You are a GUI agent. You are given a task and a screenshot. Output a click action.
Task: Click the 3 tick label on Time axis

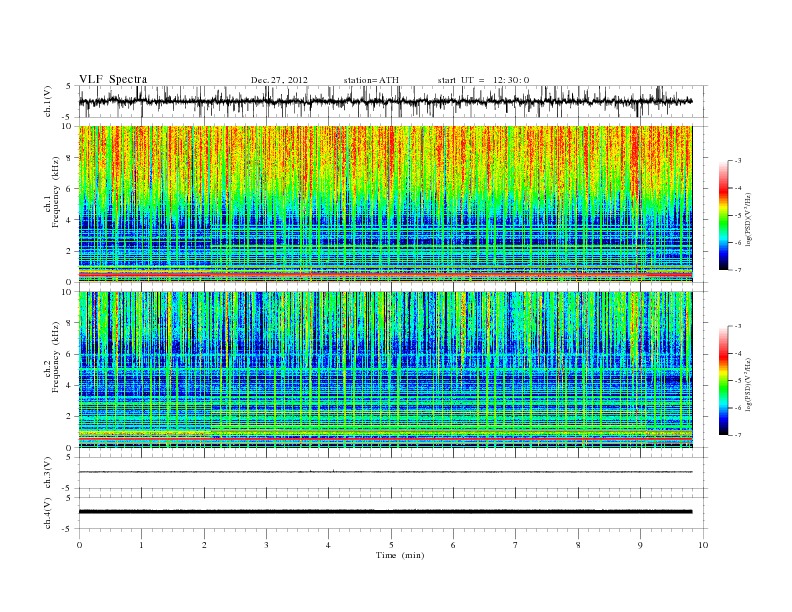pyautogui.click(x=266, y=545)
